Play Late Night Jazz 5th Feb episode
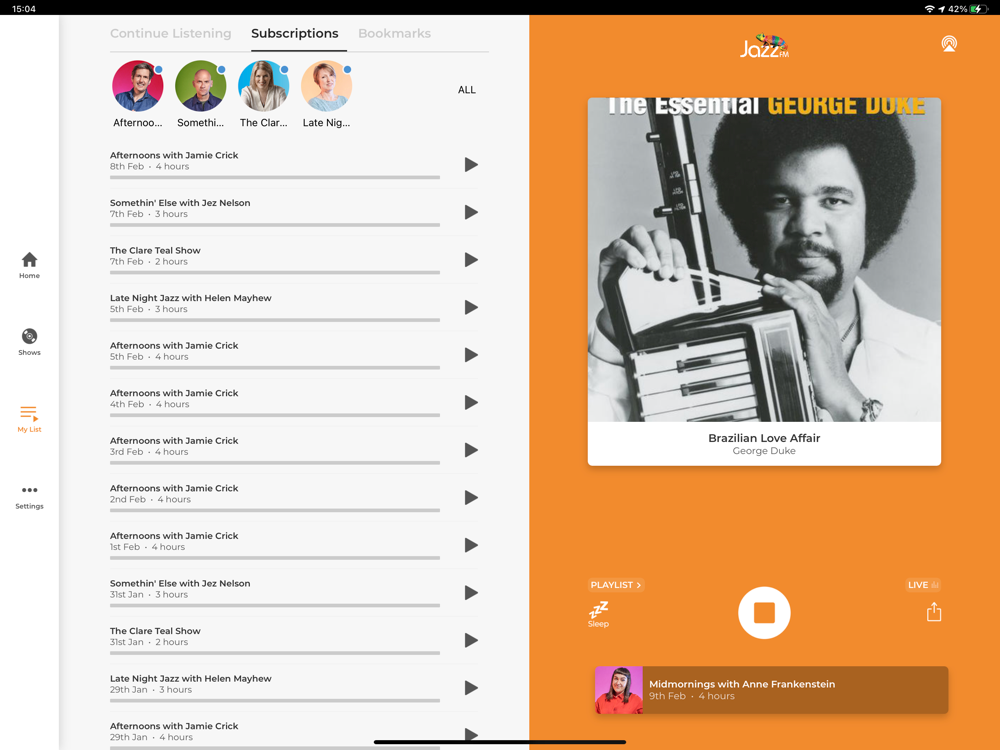Image resolution: width=1000 pixels, height=750 pixels. tap(471, 307)
